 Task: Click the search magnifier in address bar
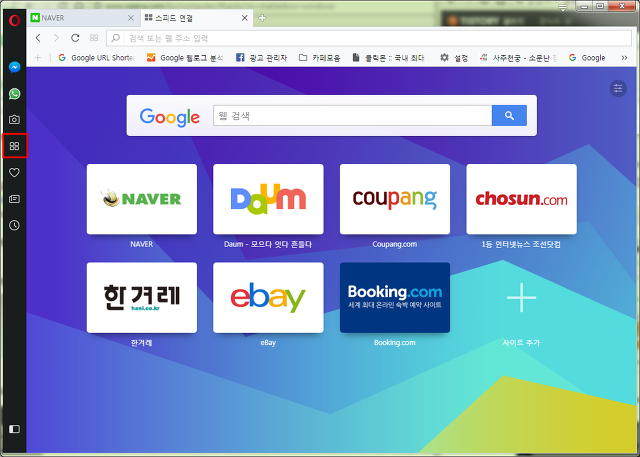(x=116, y=38)
